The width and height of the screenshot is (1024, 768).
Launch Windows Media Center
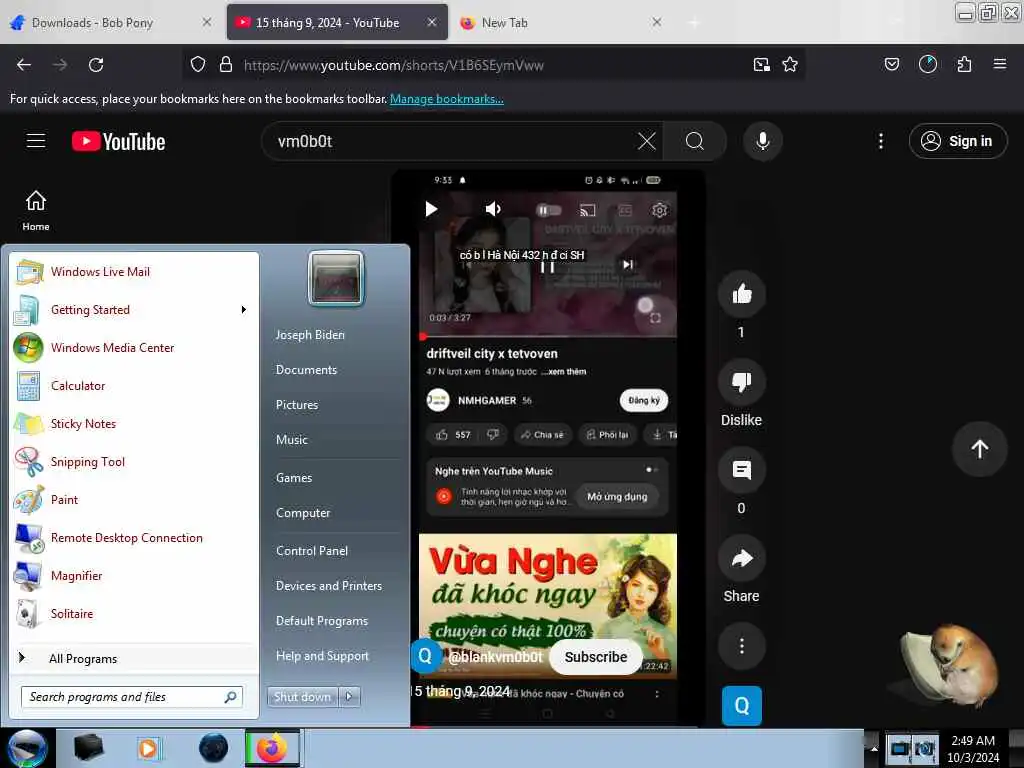pos(134,347)
